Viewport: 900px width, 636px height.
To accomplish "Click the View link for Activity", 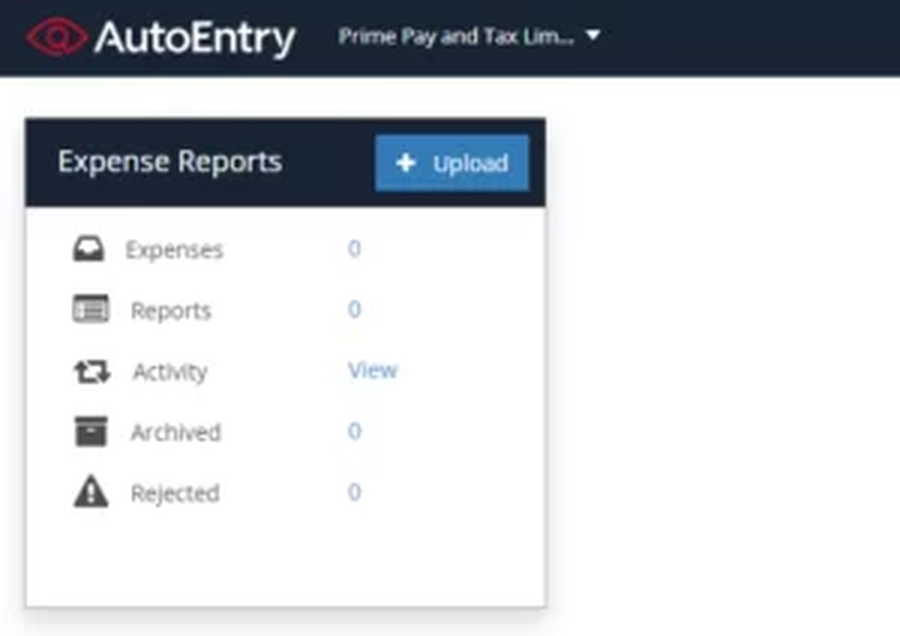I will (x=373, y=370).
